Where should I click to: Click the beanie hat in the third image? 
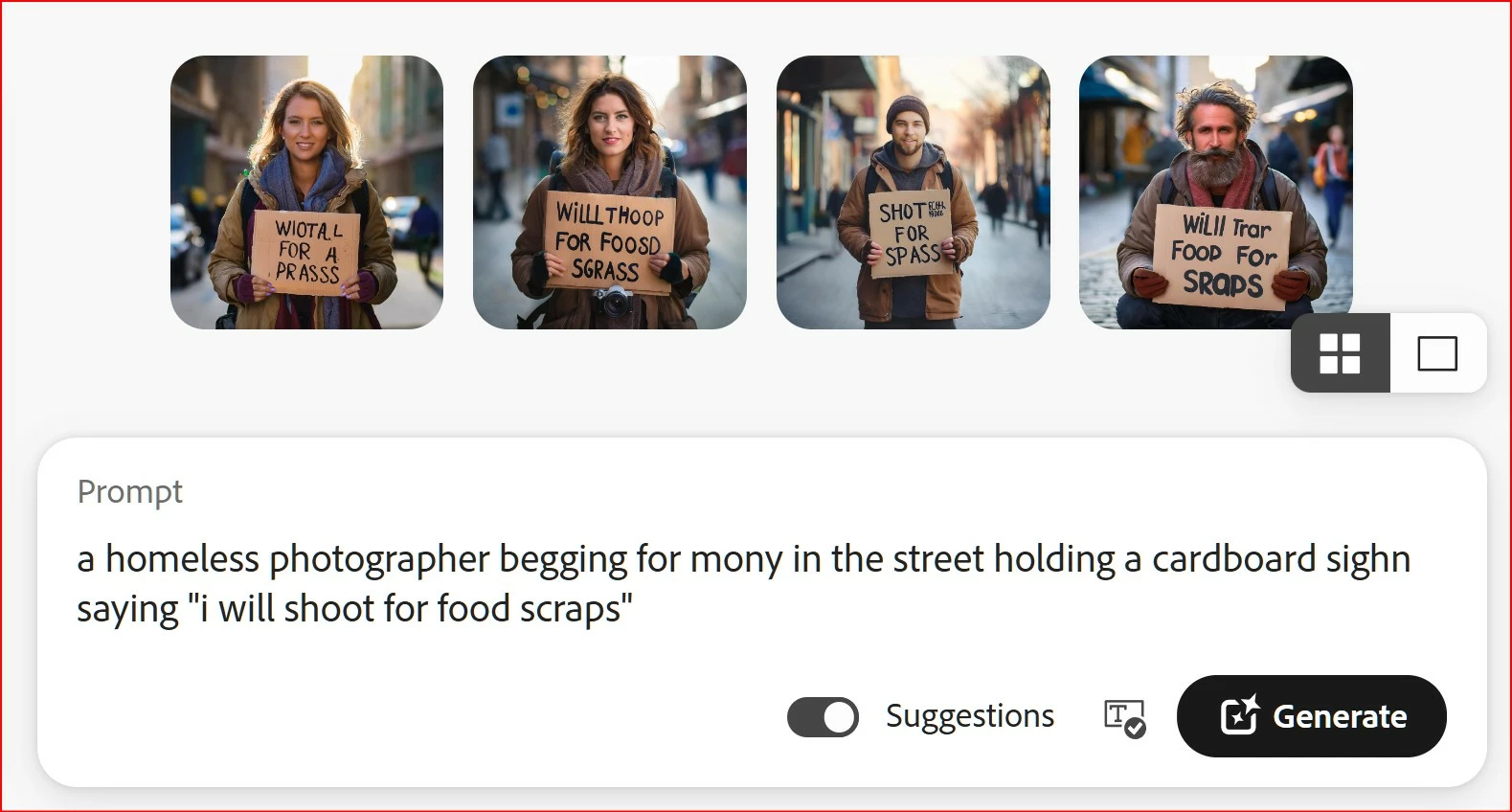coord(907,110)
